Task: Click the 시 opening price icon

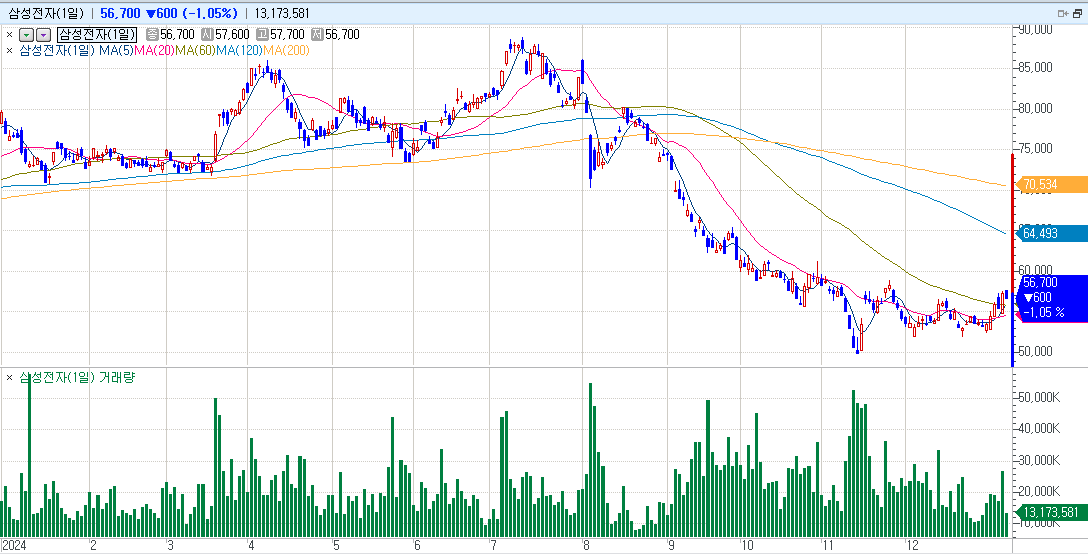Action: [207, 35]
